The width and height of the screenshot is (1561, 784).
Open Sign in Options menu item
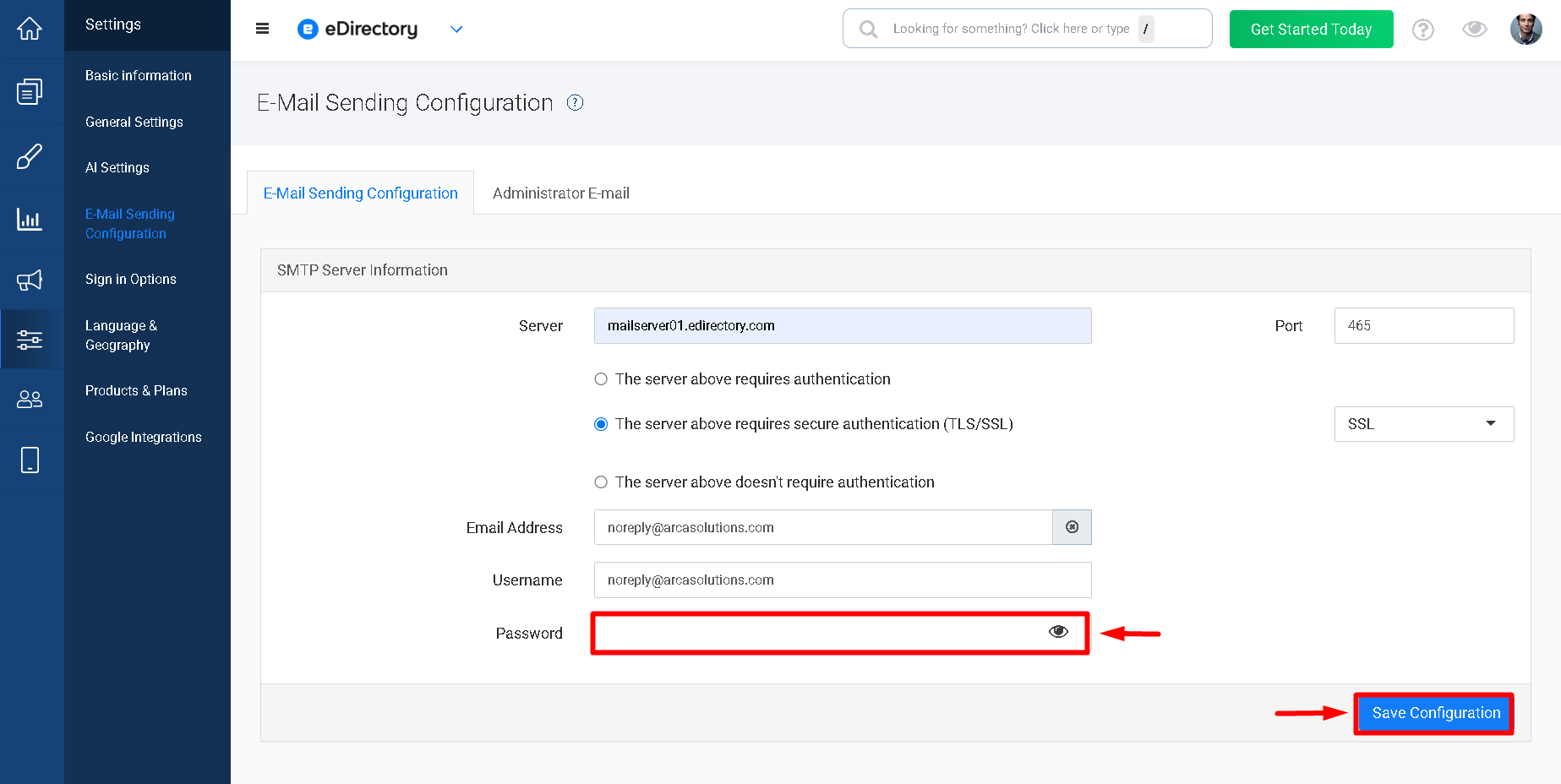[x=131, y=279]
